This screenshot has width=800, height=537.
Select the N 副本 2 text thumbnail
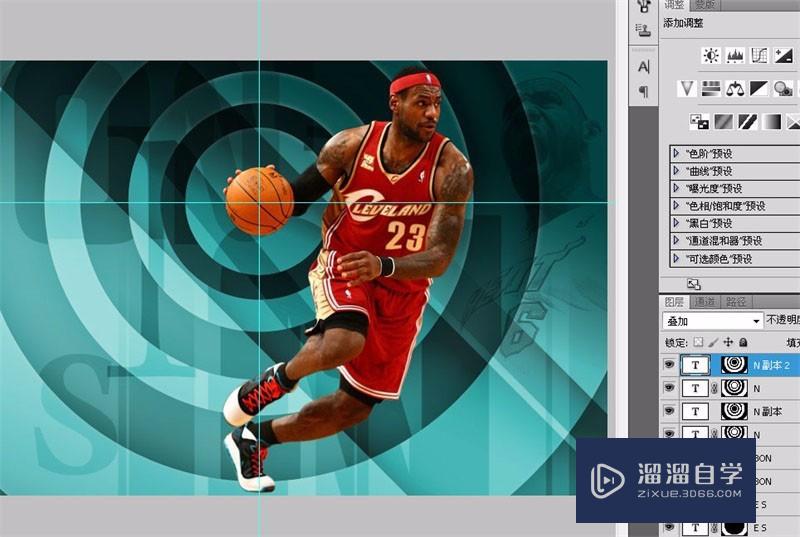pyautogui.click(x=695, y=365)
